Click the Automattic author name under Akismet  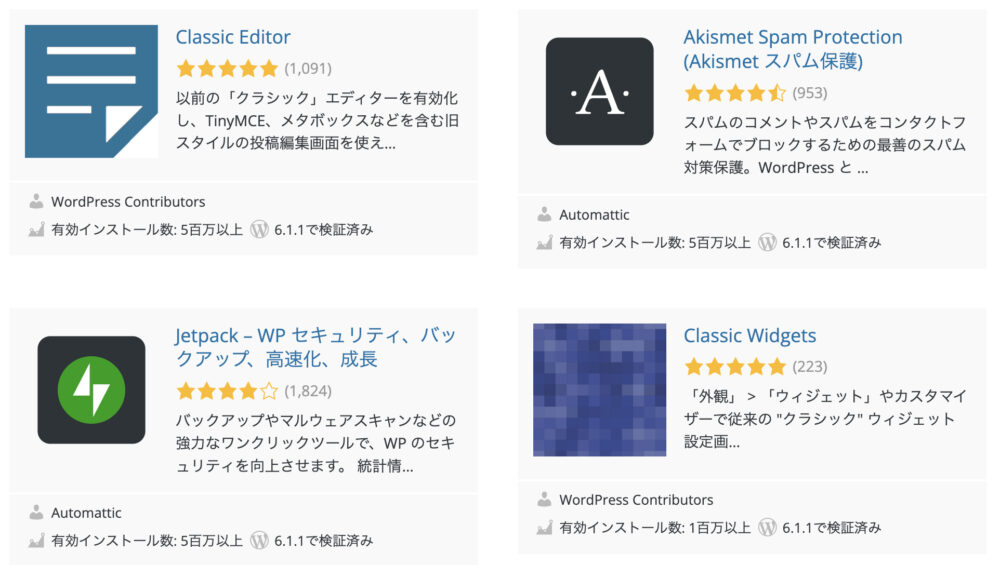point(594,215)
